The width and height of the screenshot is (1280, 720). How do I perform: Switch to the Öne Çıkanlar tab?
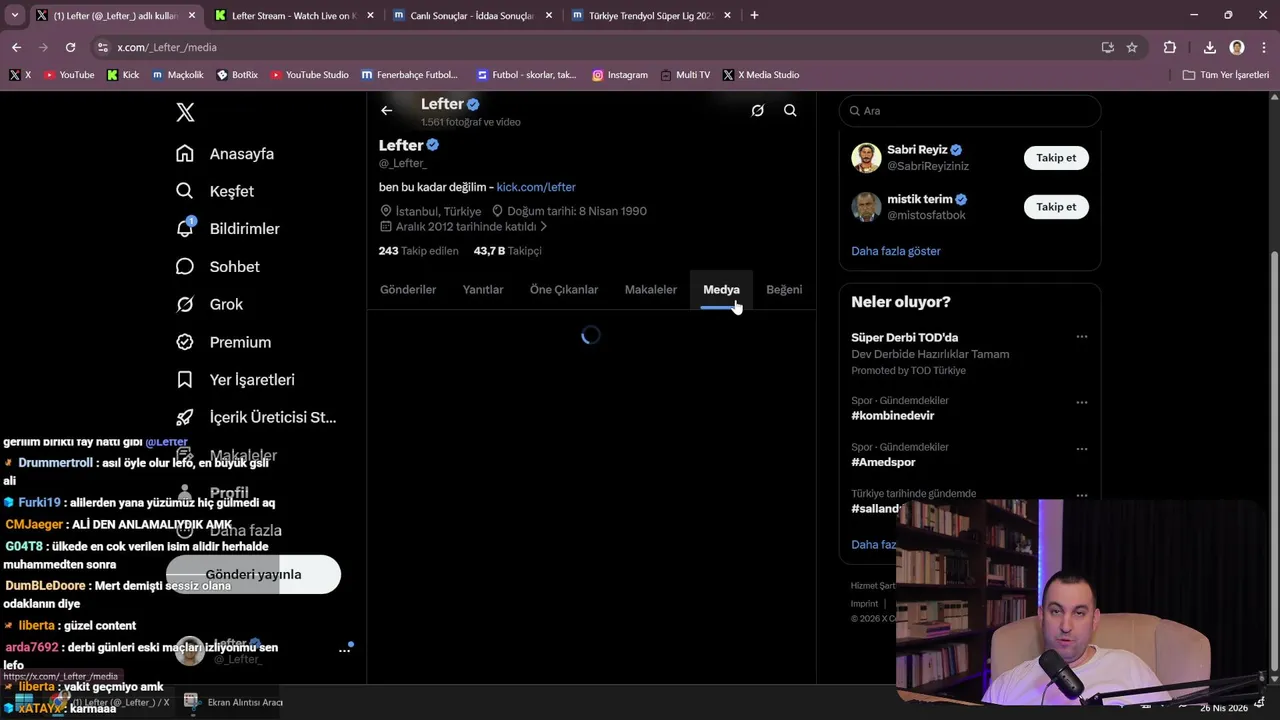pos(564,290)
